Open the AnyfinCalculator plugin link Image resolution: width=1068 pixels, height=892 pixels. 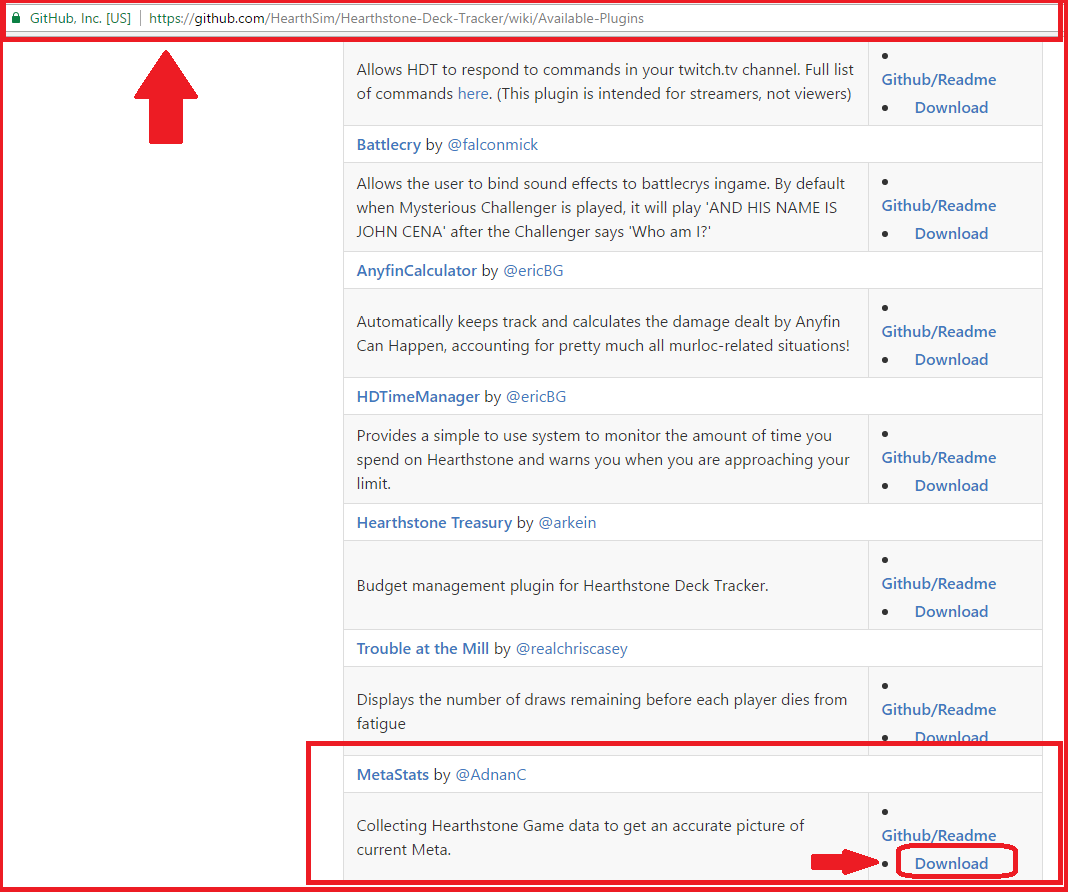[416, 270]
